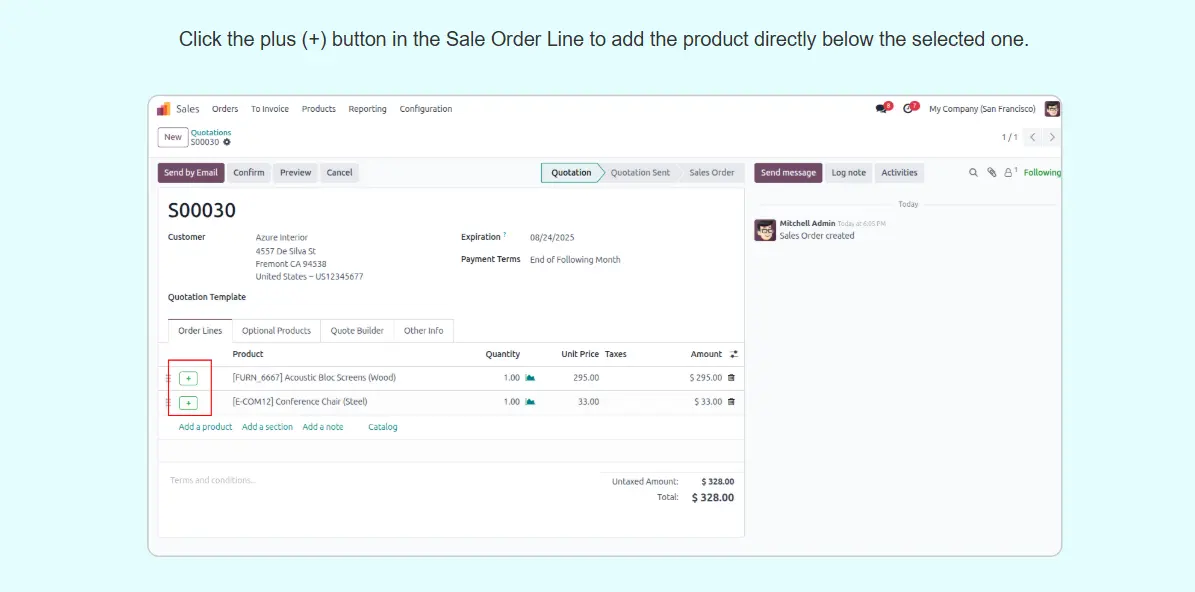
Task: Click the search icon in chatter
Action: 973,173
